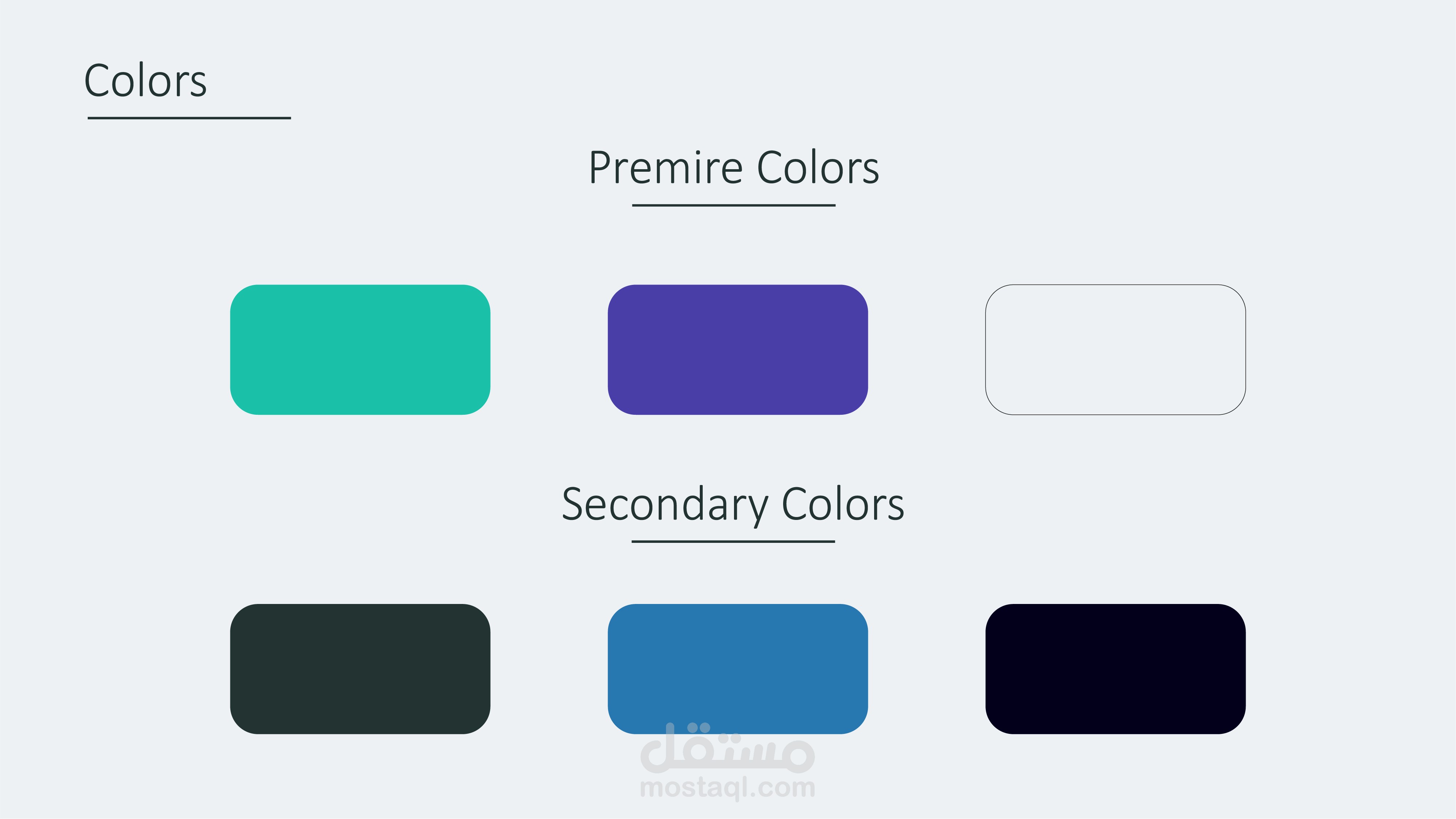The image size is (1456, 819).
Task: Click the underline below 'Secondary Colors'
Action: click(733, 541)
